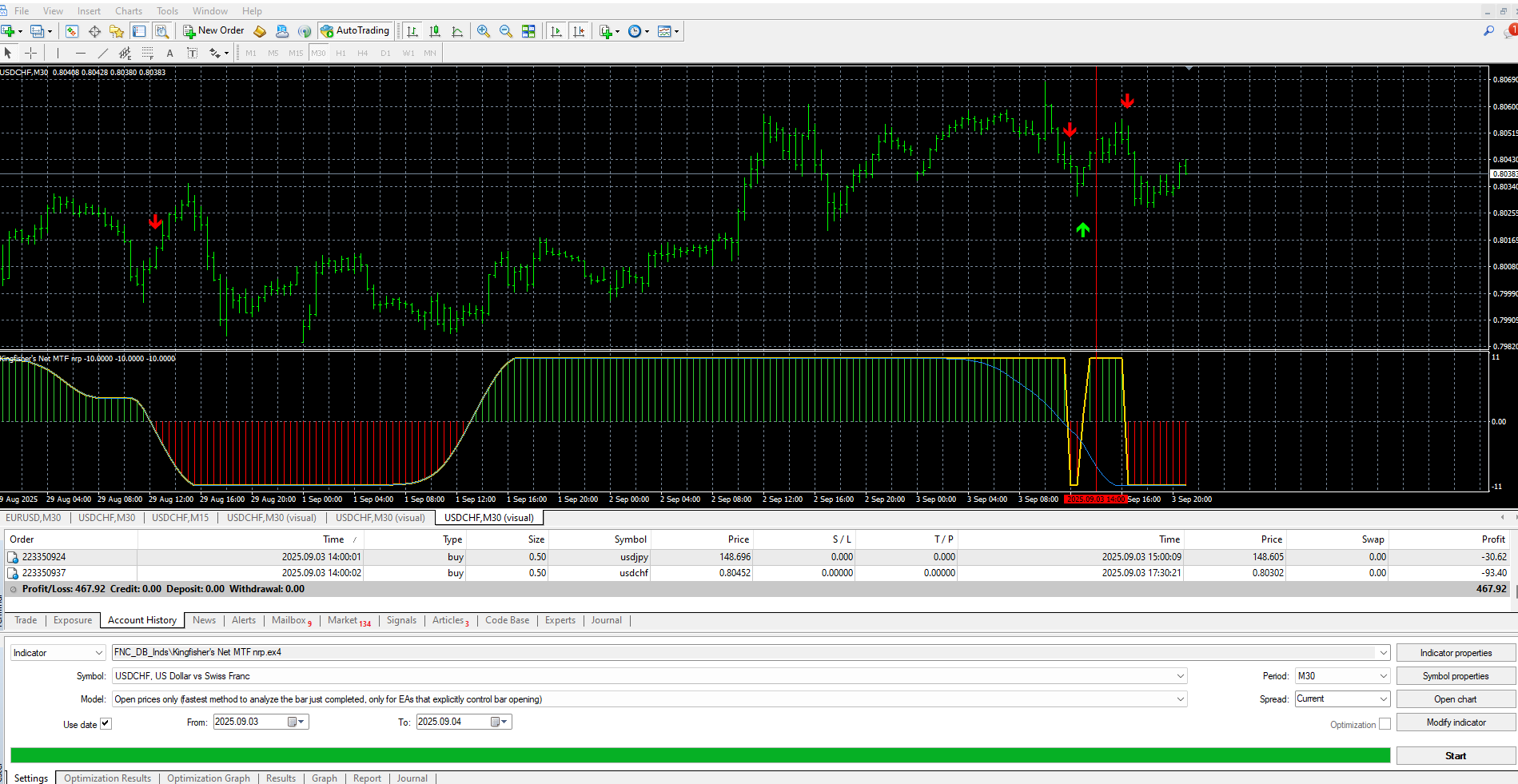Zoom out on the chart
The width and height of the screenshot is (1518, 784).
(506, 31)
